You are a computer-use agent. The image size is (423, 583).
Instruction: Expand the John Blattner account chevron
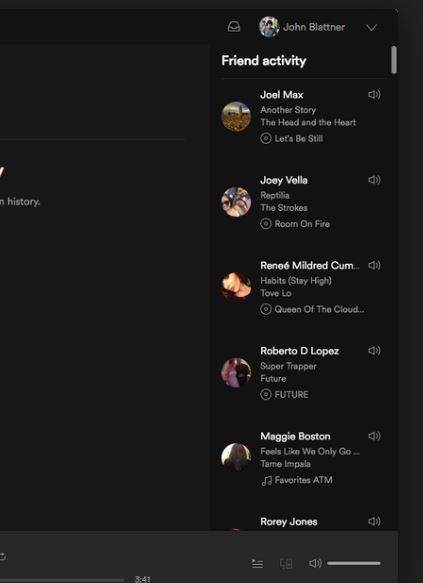coord(371,28)
